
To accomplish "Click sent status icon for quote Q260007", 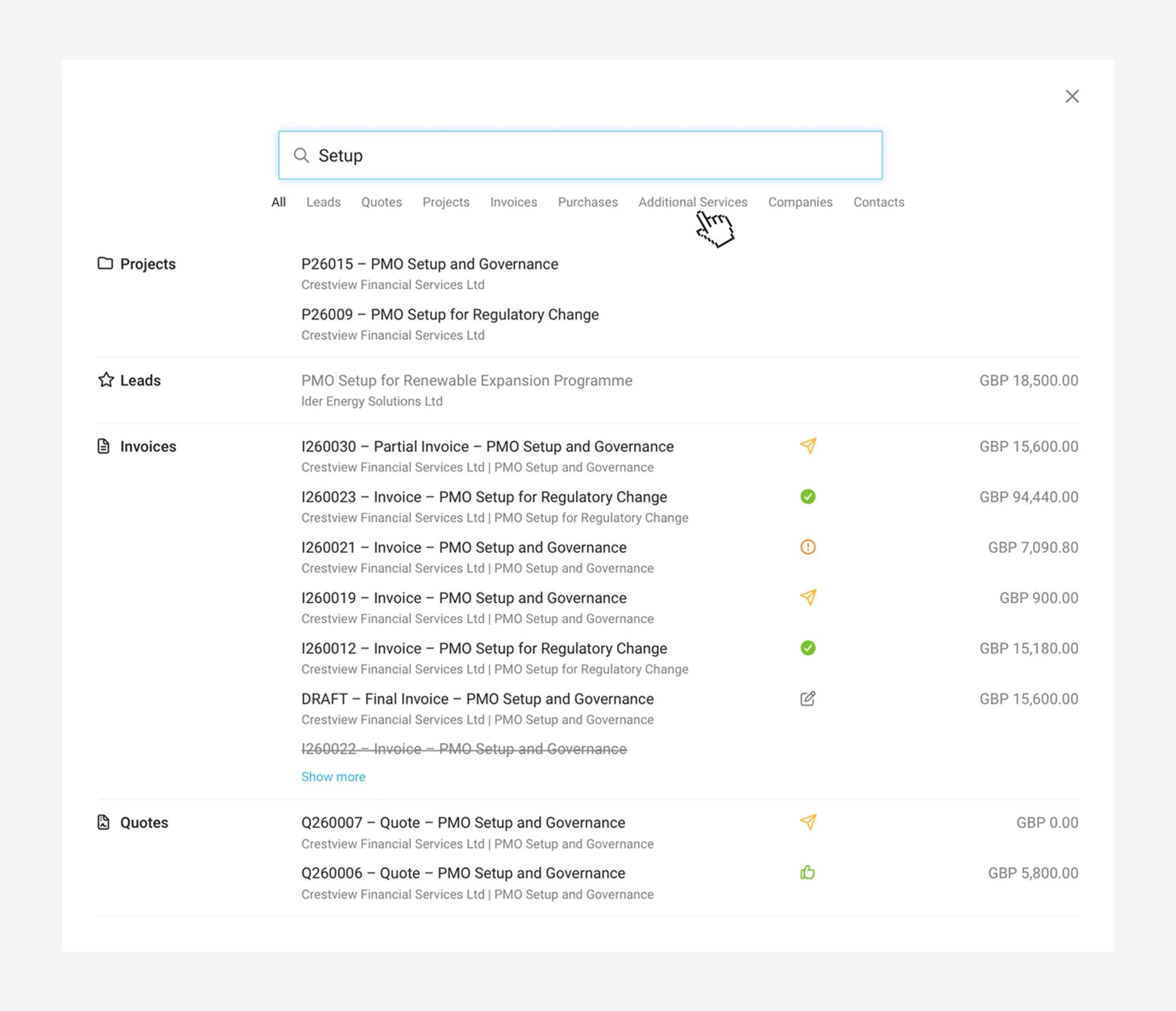I will [808, 822].
